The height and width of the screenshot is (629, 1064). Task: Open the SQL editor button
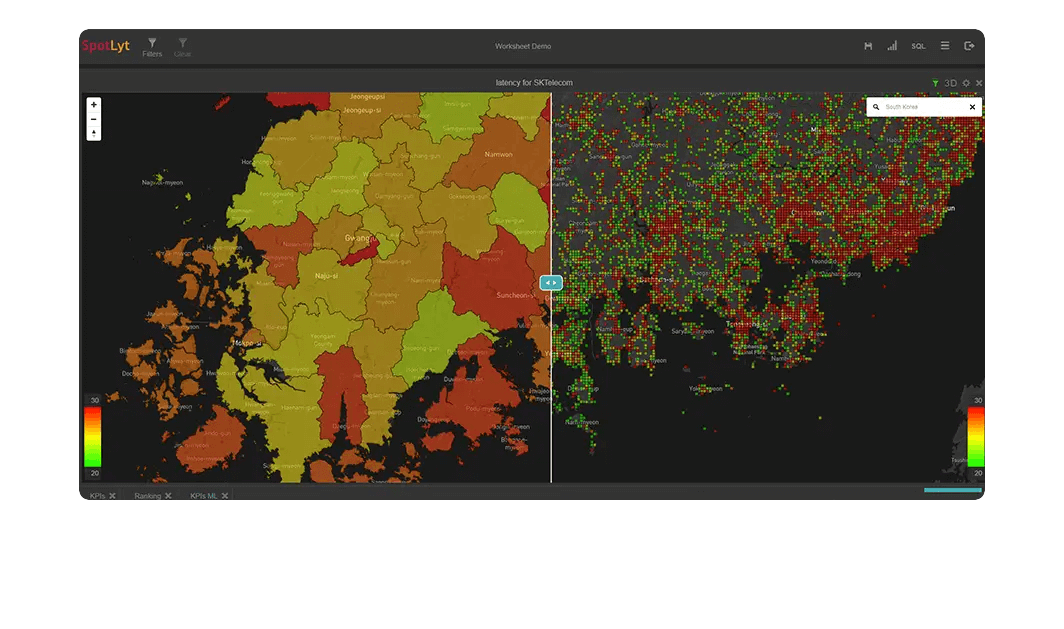click(x=918, y=46)
